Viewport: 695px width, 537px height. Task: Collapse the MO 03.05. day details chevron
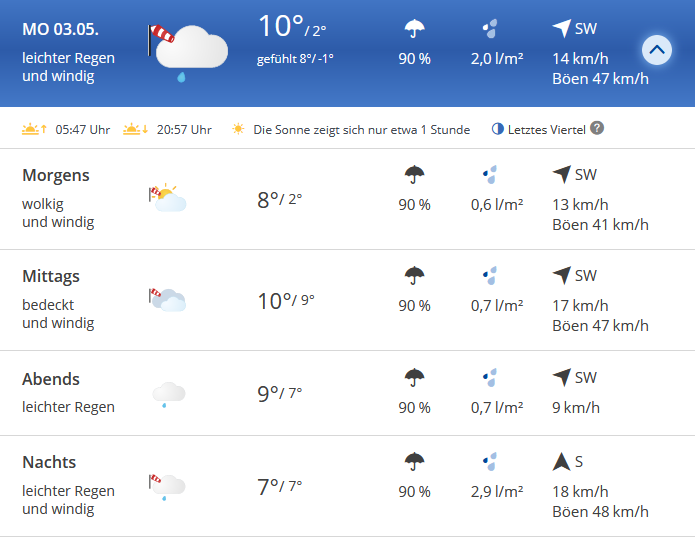pos(656,50)
